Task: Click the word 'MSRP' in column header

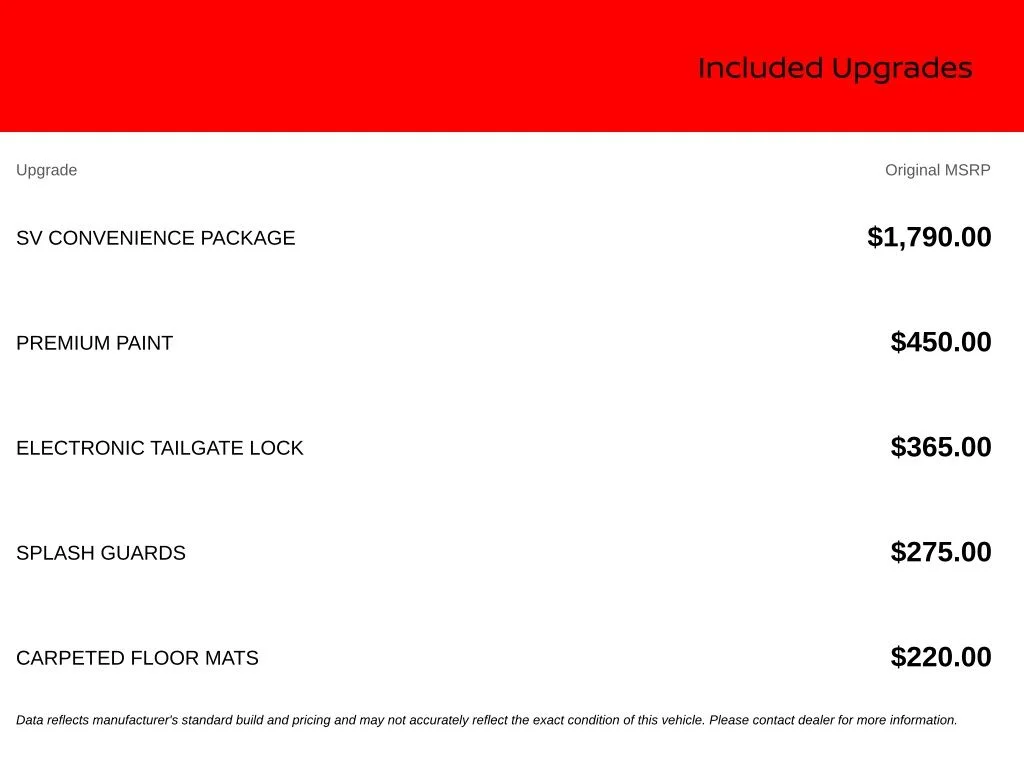Action: pos(968,170)
